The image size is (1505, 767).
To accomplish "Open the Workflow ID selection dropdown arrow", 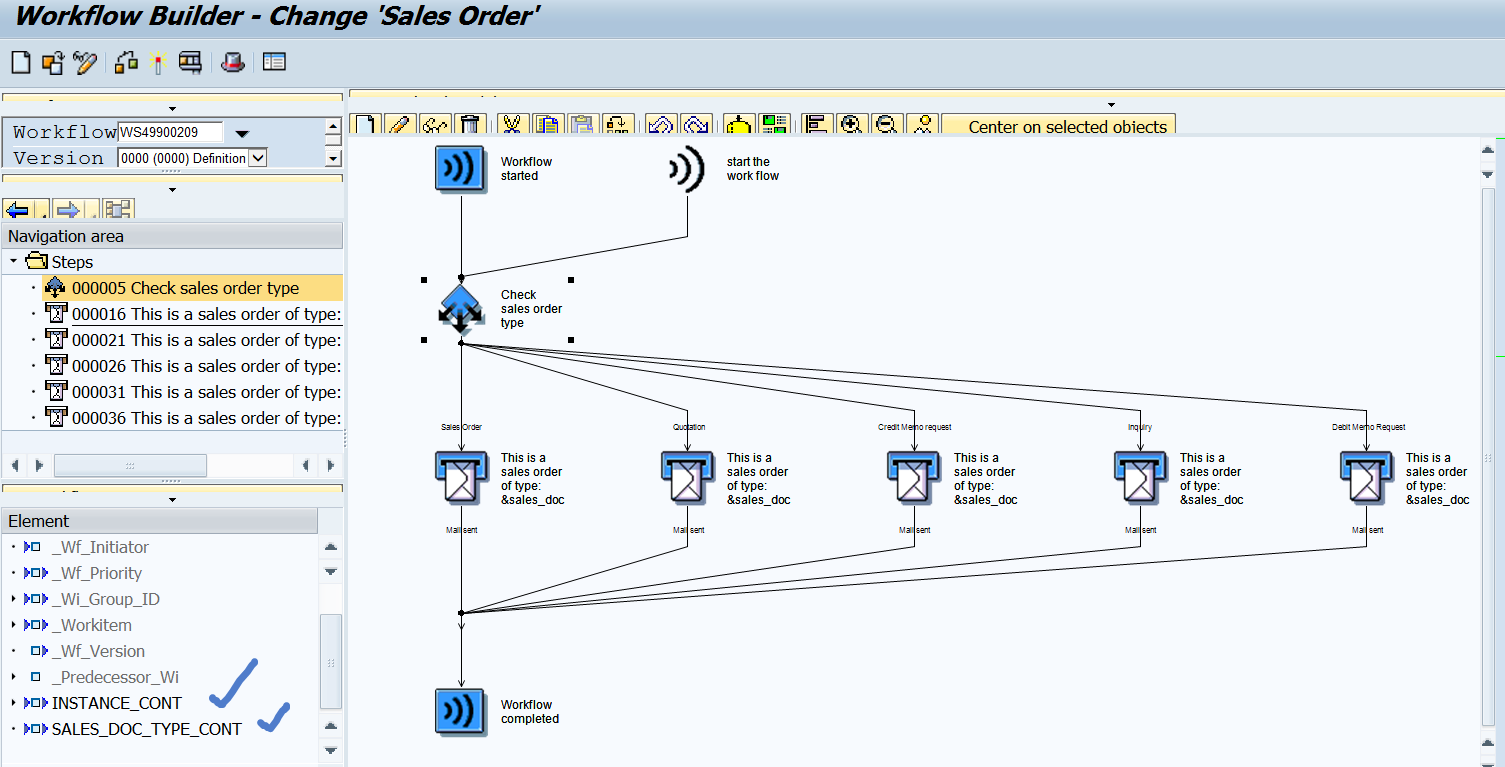I will [240, 131].
